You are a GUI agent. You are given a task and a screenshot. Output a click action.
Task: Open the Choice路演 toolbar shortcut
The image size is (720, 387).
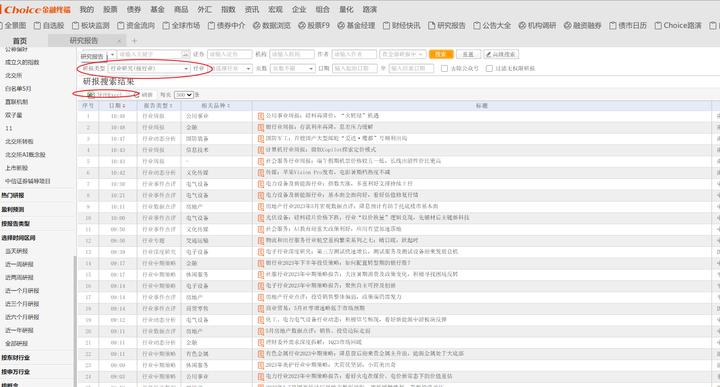[x=678, y=25]
